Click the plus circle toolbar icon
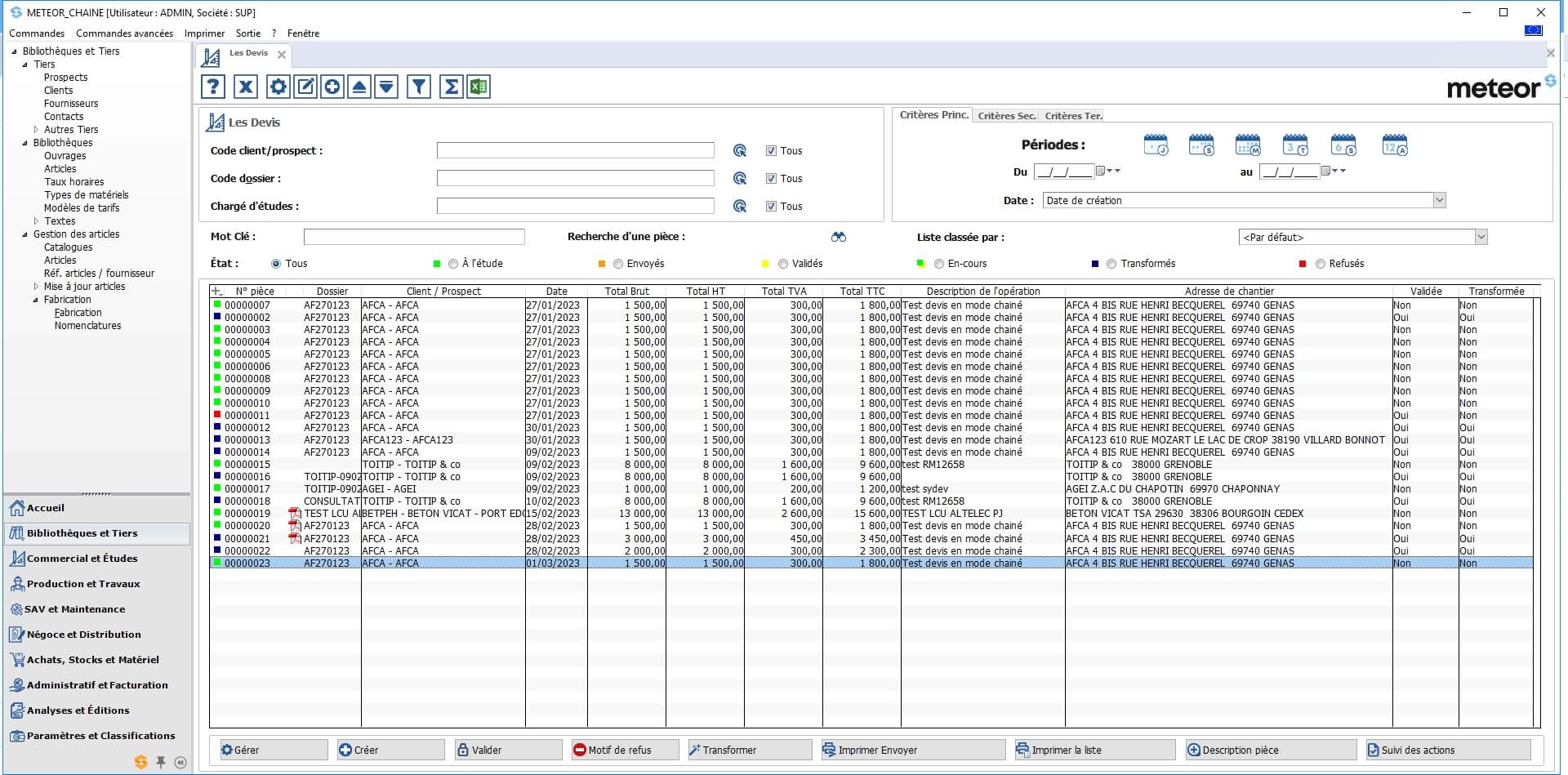 coord(332,87)
